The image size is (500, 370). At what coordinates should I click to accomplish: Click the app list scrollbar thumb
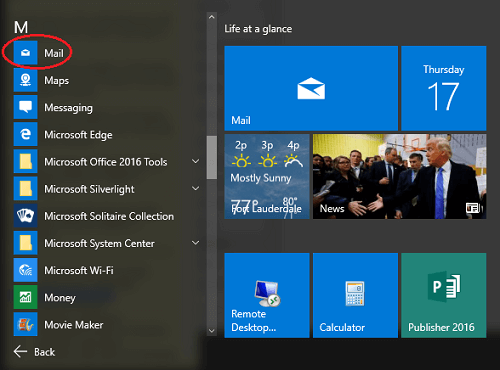(x=211, y=157)
